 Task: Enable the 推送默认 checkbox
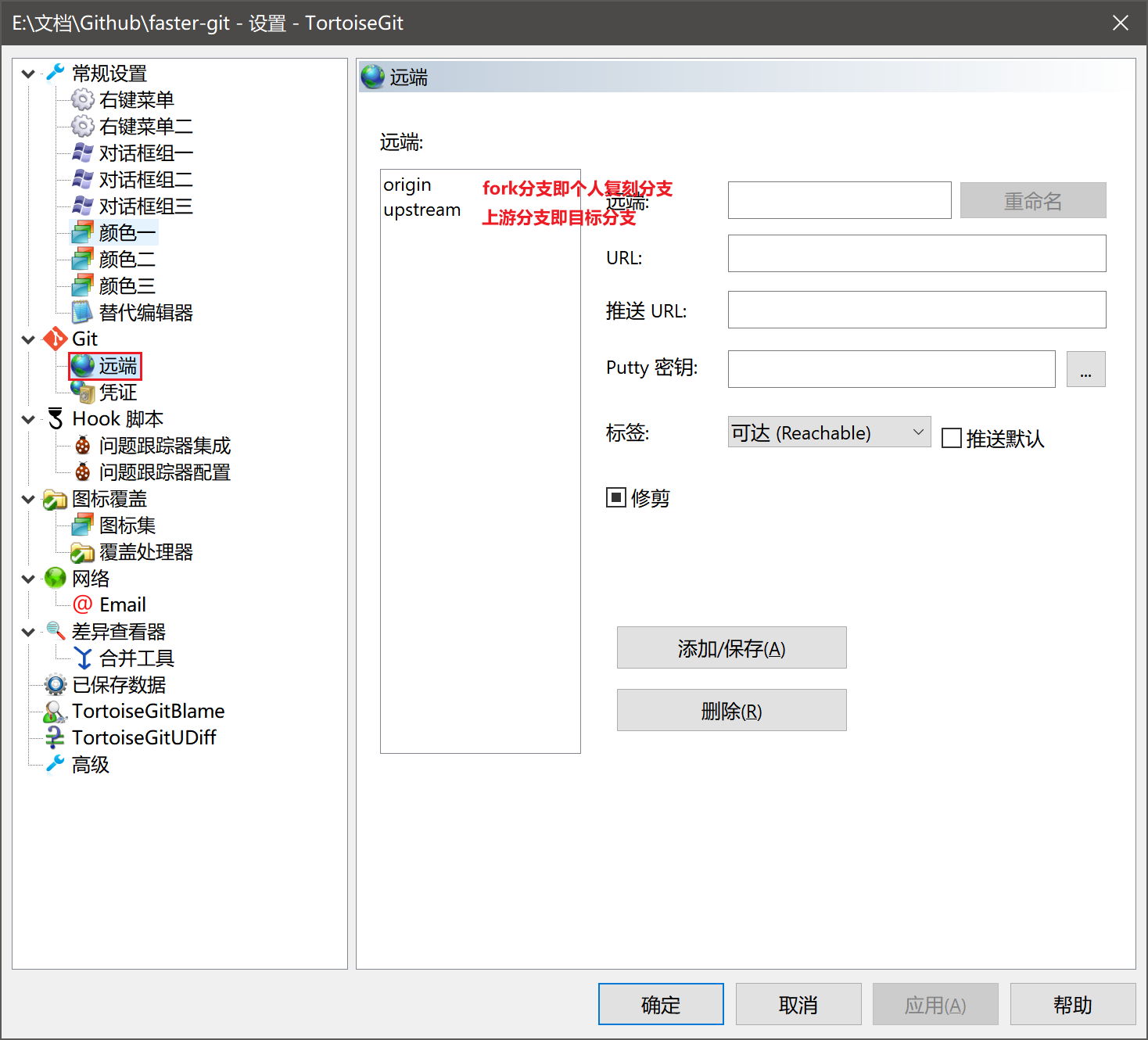pyautogui.click(x=952, y=438)
